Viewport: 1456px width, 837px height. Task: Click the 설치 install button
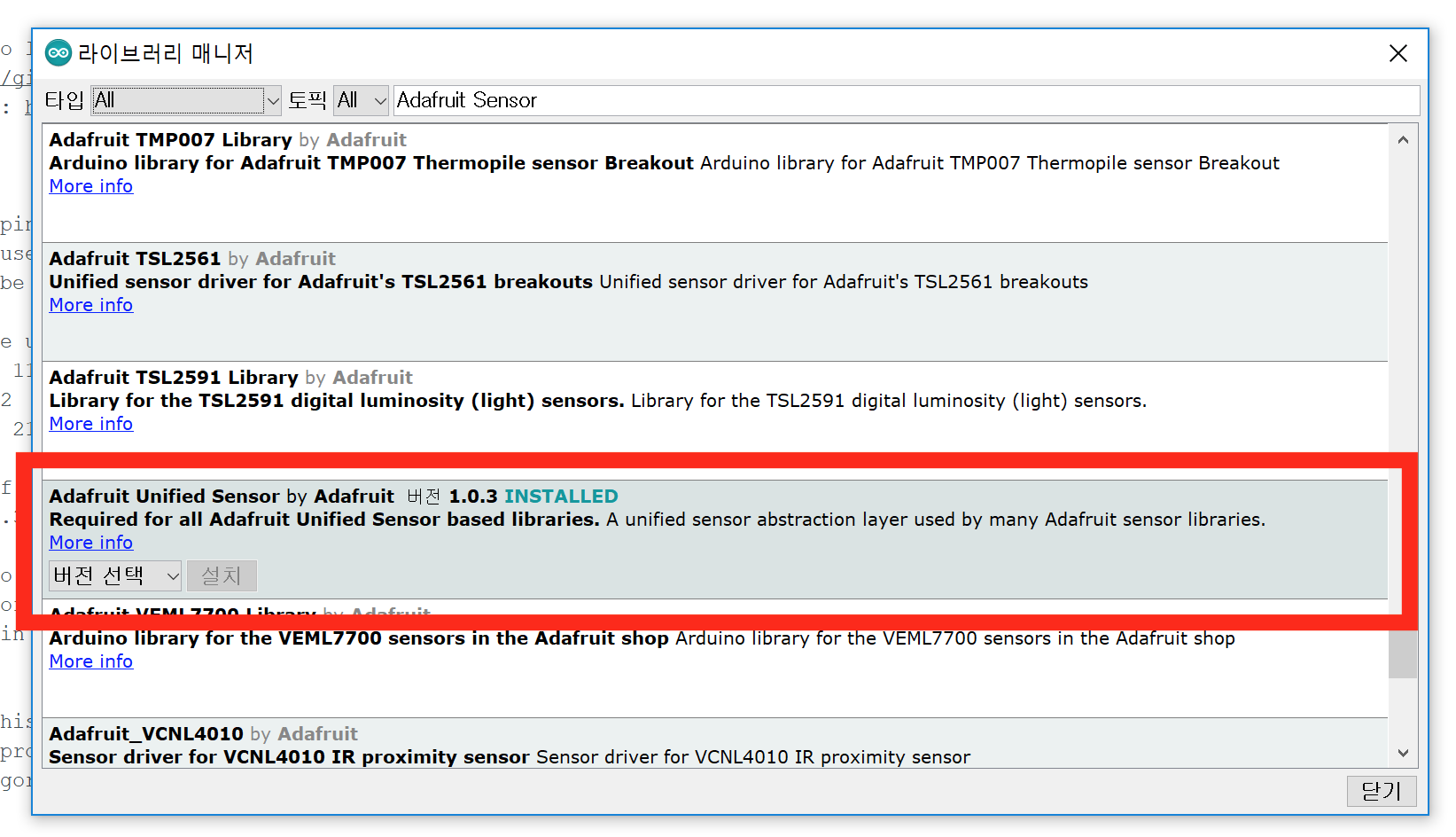222,576
